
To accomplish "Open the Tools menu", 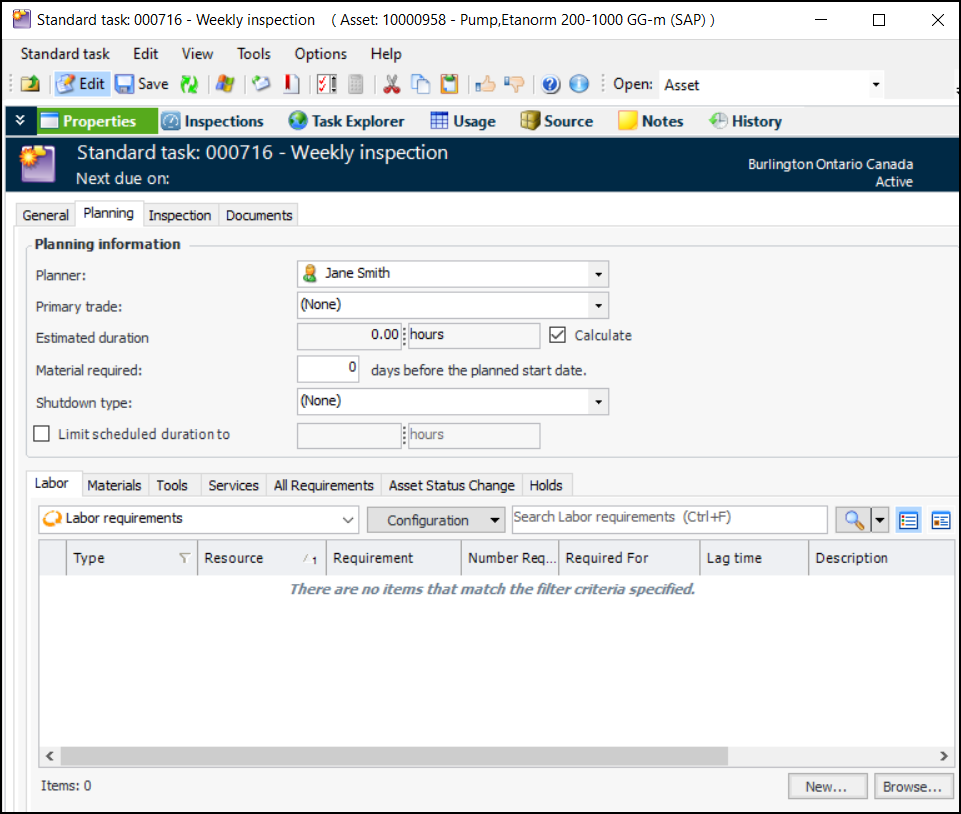I will tap(254, 54).
